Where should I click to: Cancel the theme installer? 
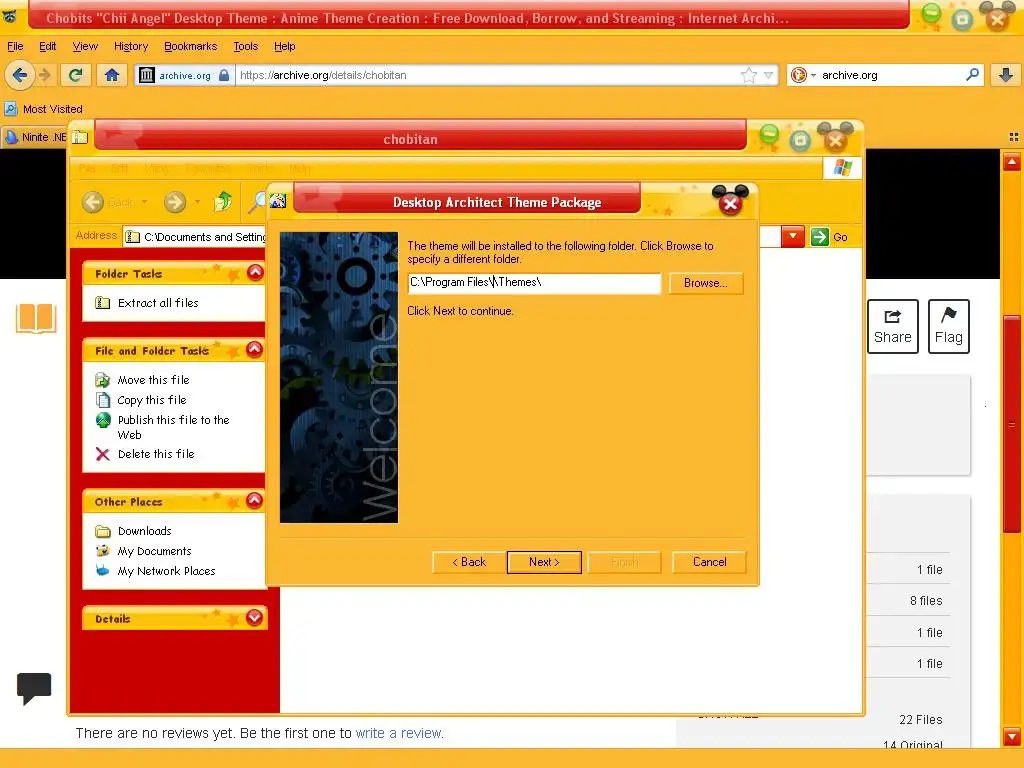click(x=709, y=562)
